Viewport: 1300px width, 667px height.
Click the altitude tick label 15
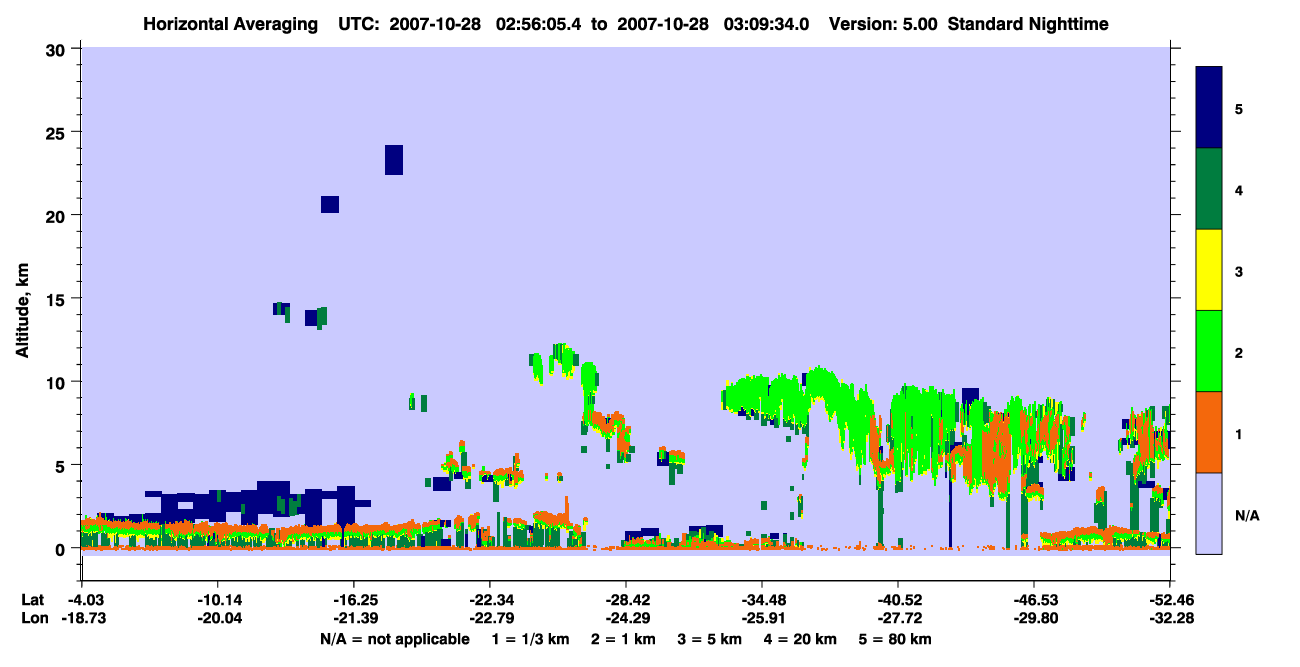(58, 299)
